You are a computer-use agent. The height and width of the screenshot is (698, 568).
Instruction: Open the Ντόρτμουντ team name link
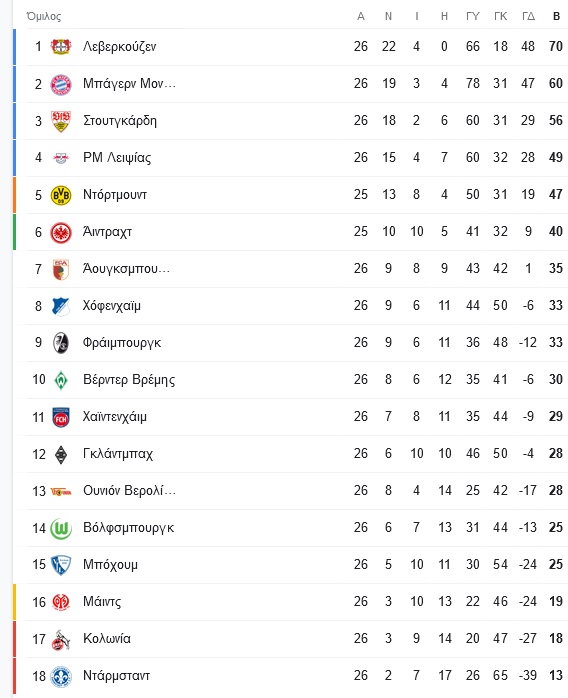point(115,195)
